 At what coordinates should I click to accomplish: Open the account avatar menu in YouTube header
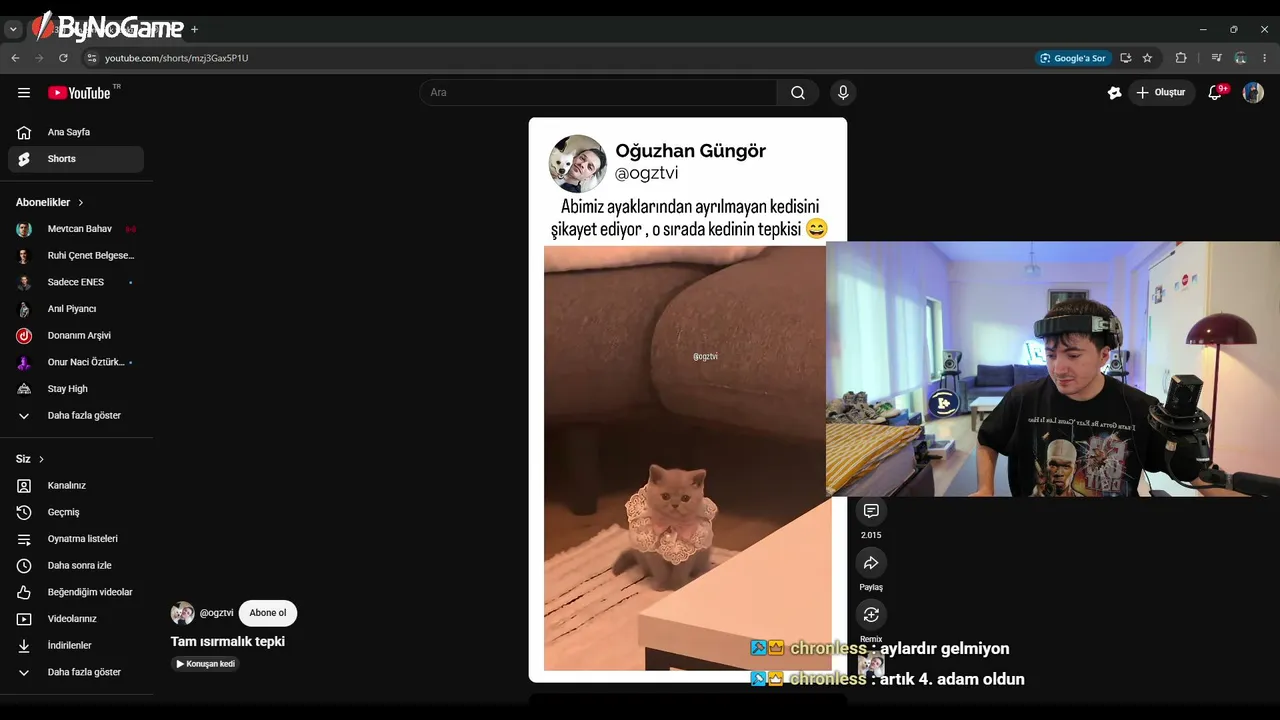click(x=1253, y=93)
